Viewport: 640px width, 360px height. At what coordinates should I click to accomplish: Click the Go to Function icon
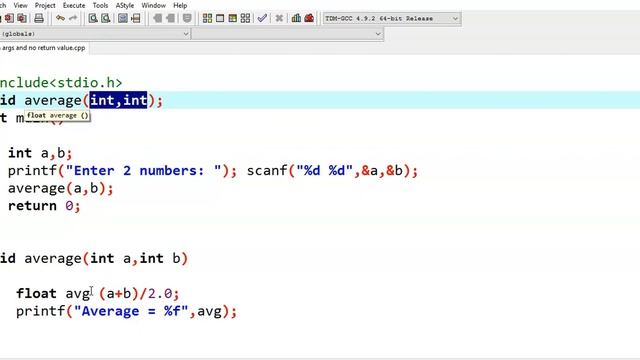tap(122, 18)
